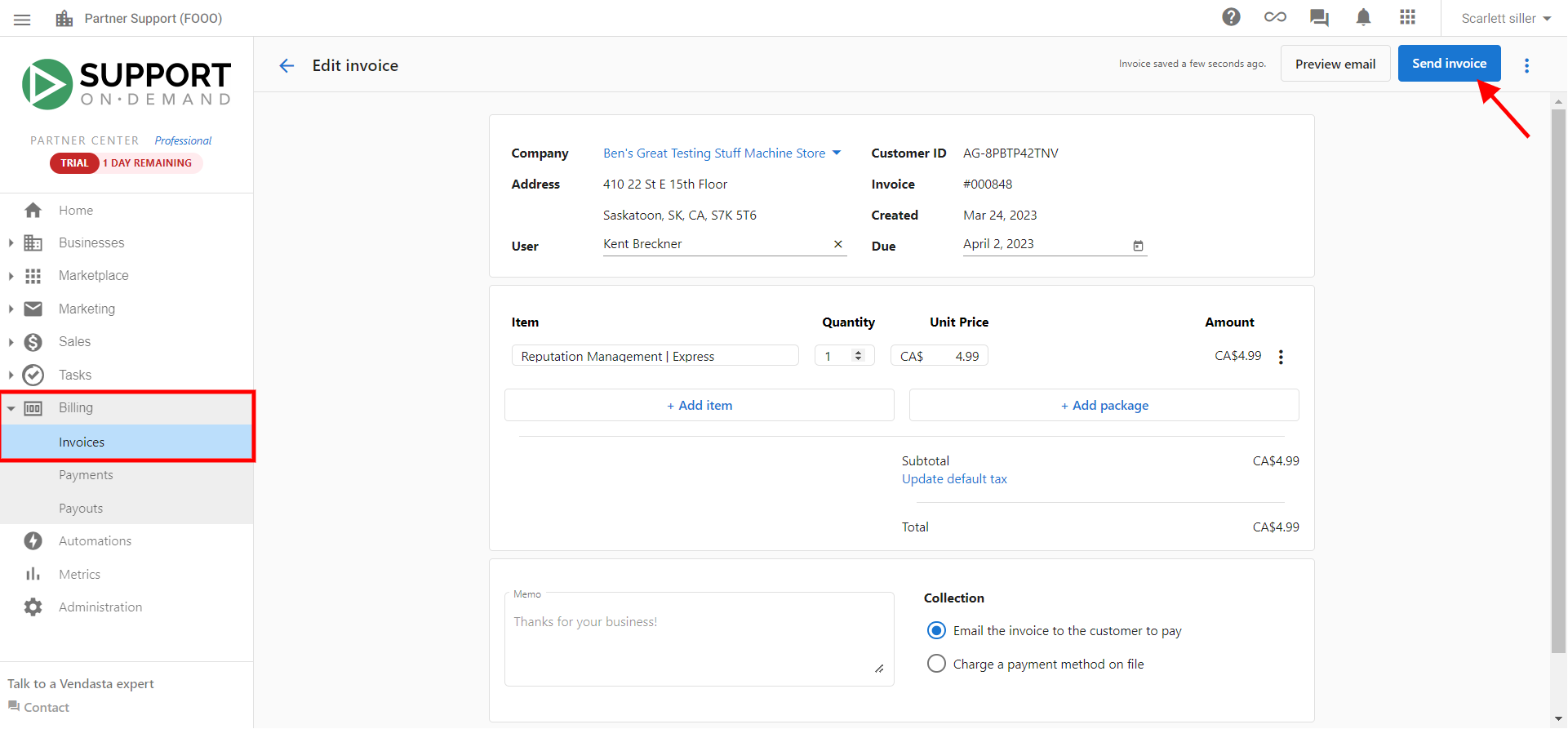Click the notifications bell icon
Screen dimensions: 1568x729
1363,17
